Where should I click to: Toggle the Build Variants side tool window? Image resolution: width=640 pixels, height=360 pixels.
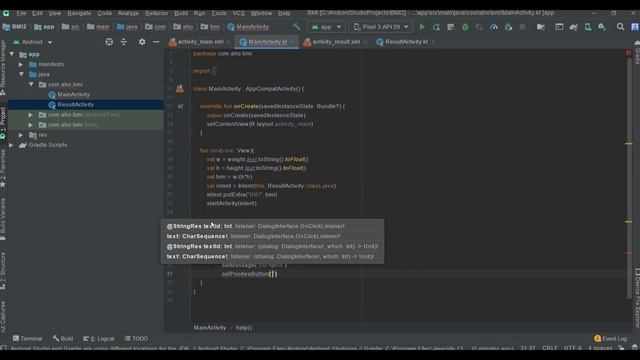[3, 219]
